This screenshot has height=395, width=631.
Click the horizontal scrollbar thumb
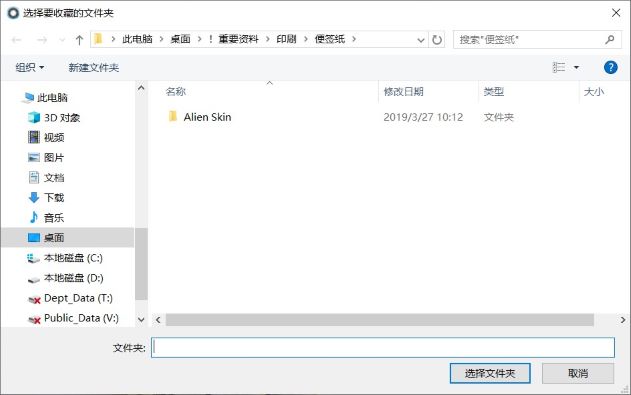point(380,320)
